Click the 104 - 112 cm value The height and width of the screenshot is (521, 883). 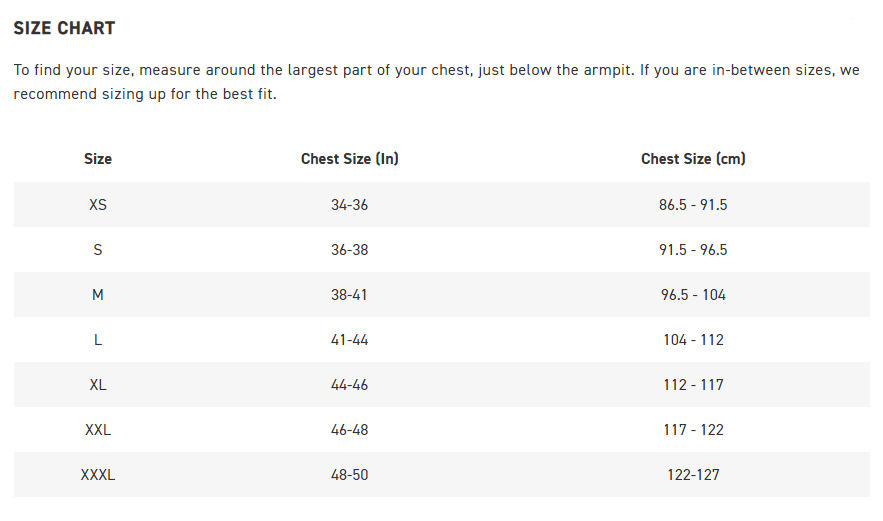pyautogui.click(x=693, y=340)
